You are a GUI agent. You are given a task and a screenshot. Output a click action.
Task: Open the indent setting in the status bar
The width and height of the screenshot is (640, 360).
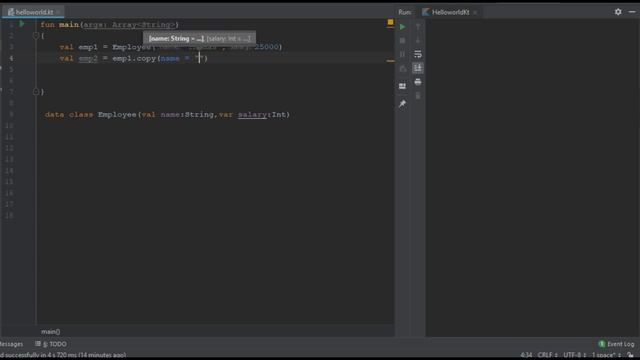(606, 355)
